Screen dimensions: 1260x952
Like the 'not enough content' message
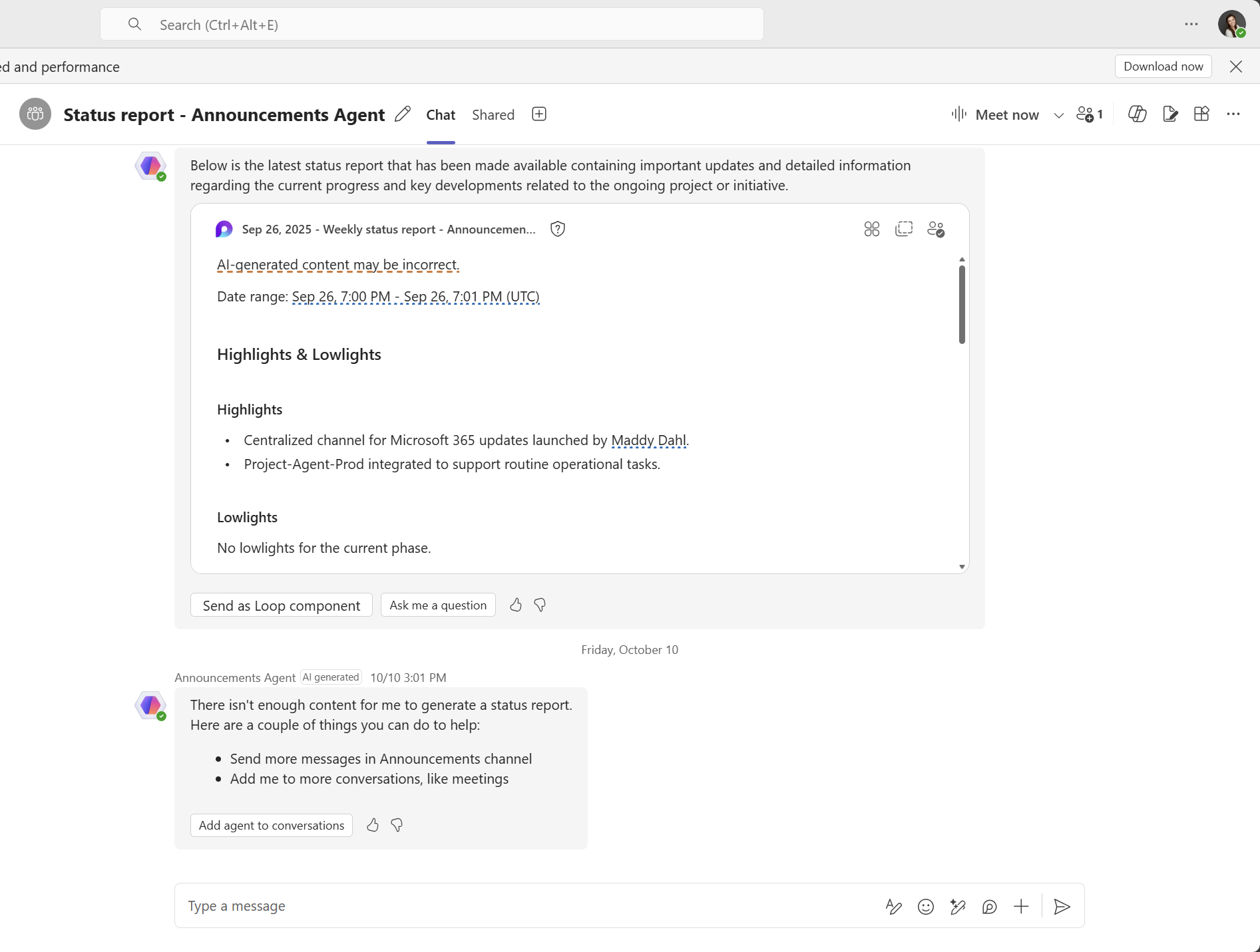click(x=373, y=825)
